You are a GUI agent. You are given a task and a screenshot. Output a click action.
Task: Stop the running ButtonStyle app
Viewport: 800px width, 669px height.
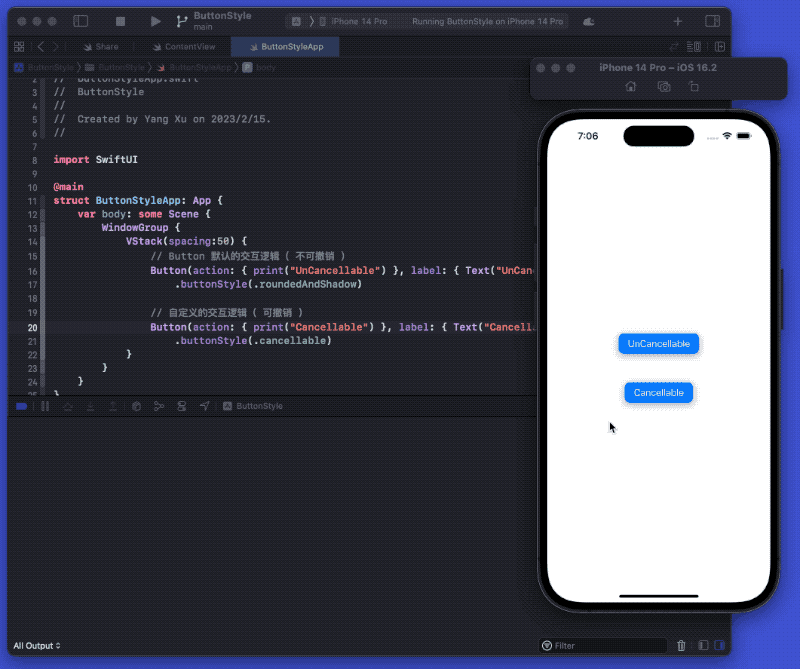click(120, 21)
